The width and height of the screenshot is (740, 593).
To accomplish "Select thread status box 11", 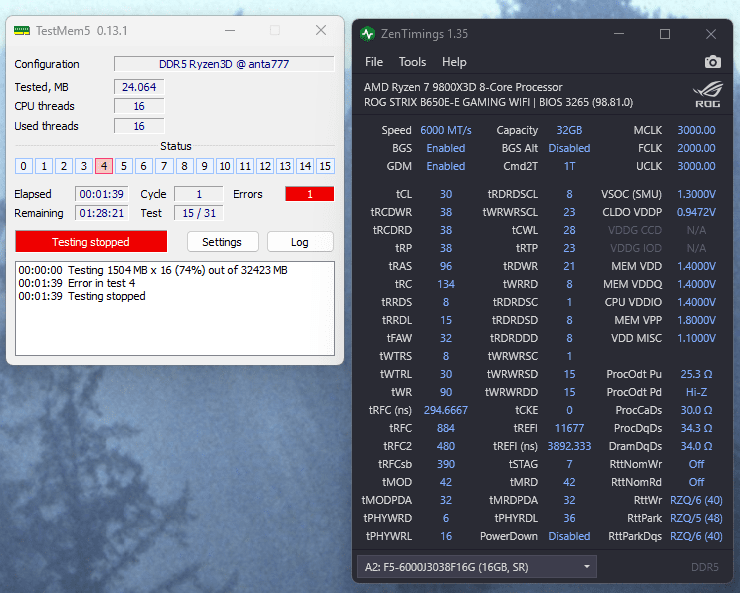I will point(245,166).
